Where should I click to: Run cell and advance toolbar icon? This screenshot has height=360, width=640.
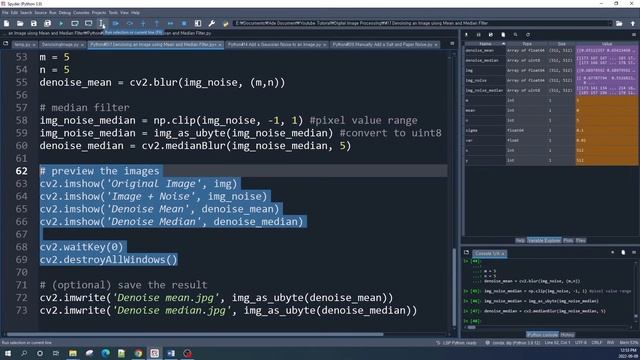pos(89,24)
